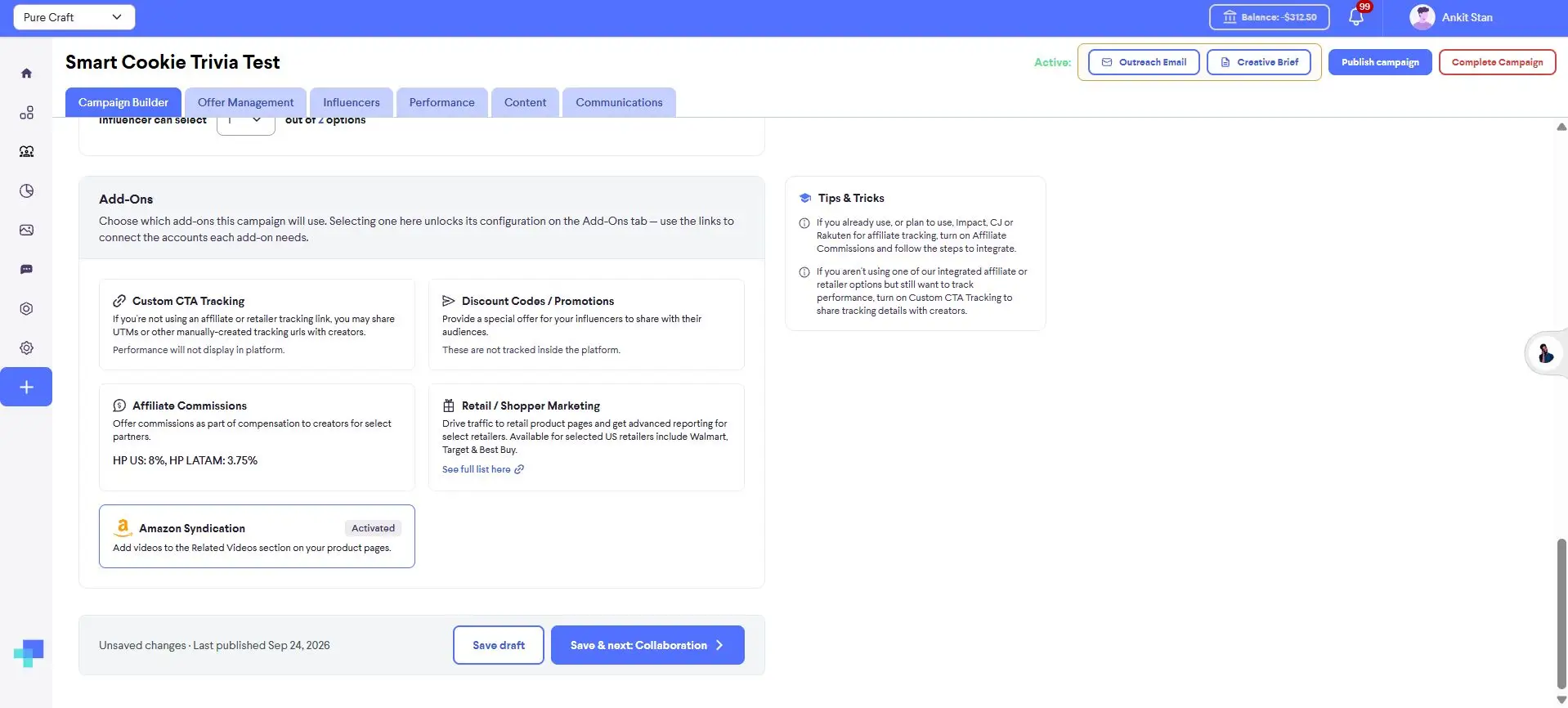
Task: Select the Campaign Builder tab
Action: [x=123, y=102]
